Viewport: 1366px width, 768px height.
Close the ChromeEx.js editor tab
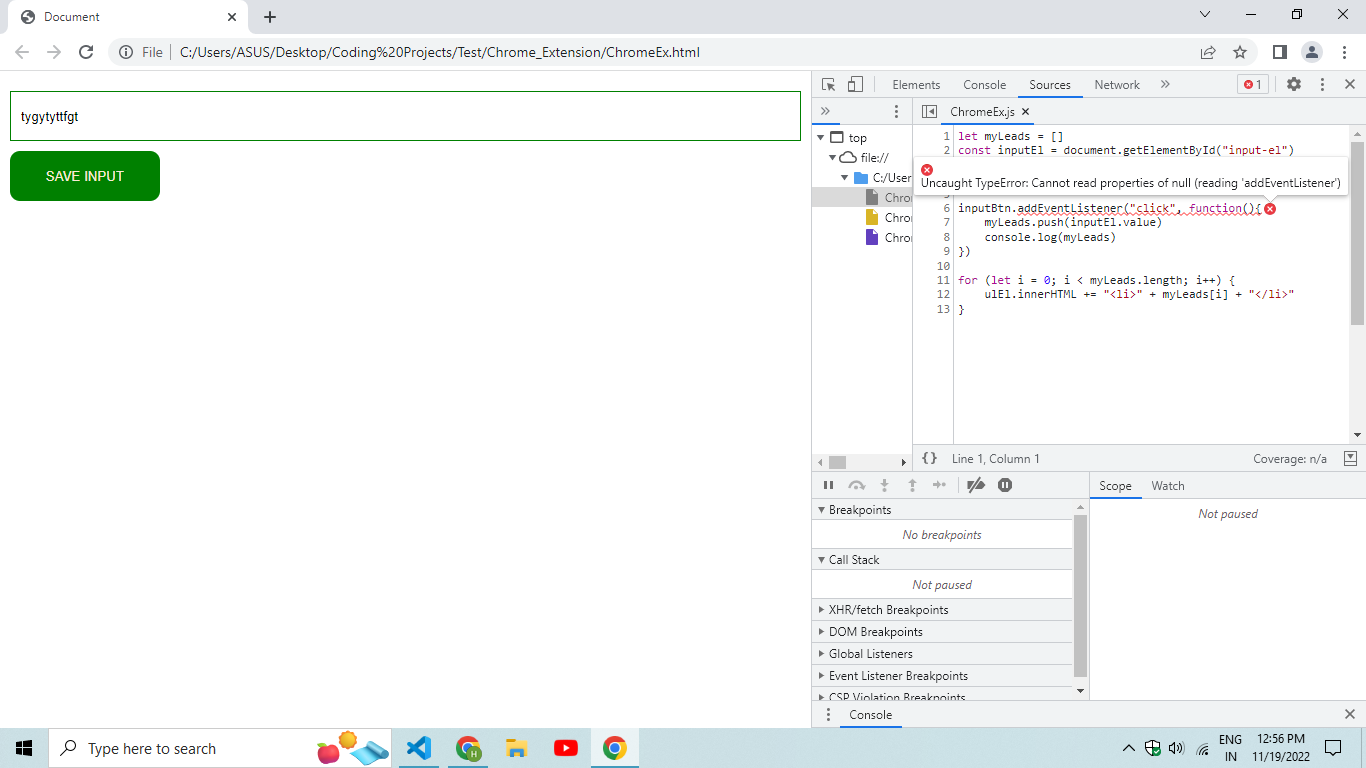coord(1025,112)
